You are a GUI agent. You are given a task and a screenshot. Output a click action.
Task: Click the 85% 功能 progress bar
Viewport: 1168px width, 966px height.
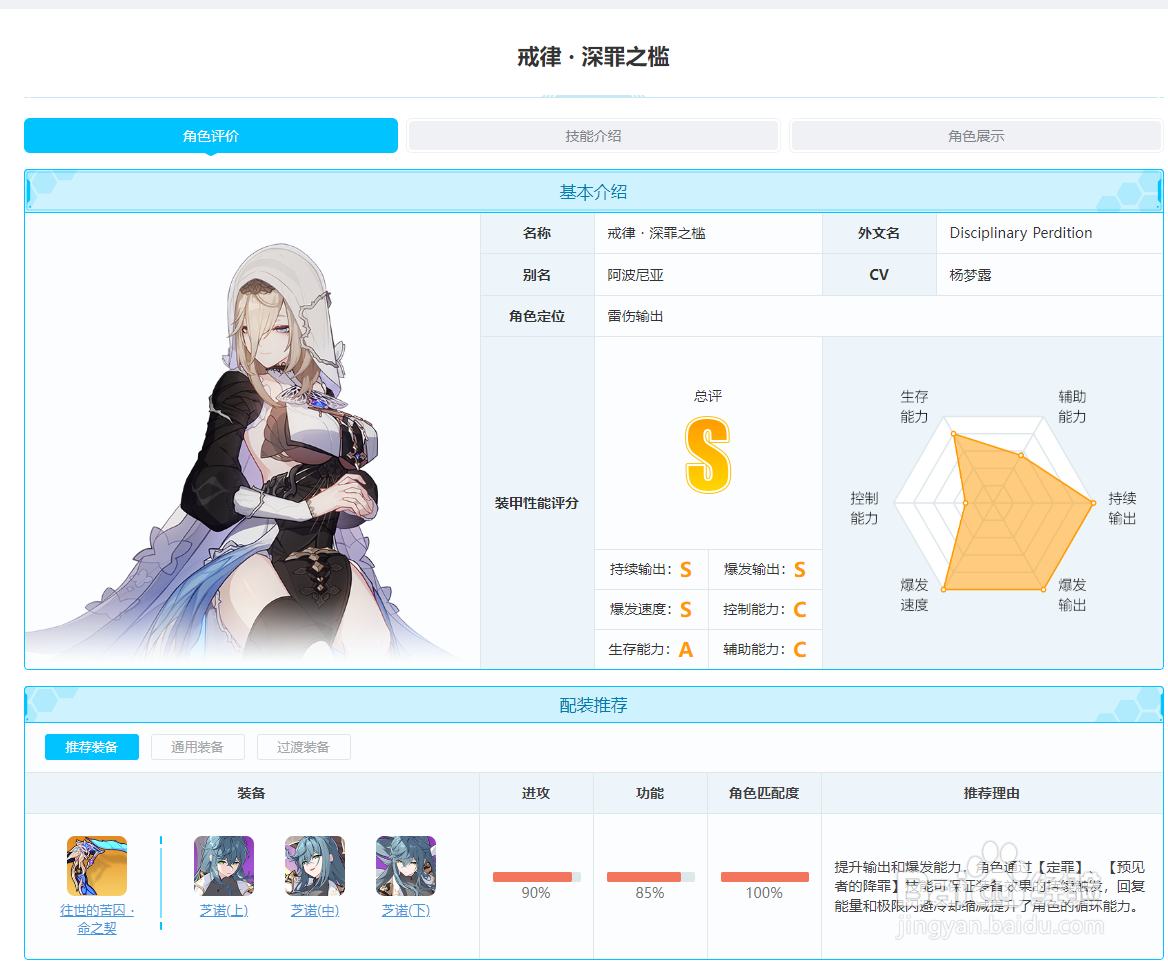pyautogui.click(x=650, y=877)
